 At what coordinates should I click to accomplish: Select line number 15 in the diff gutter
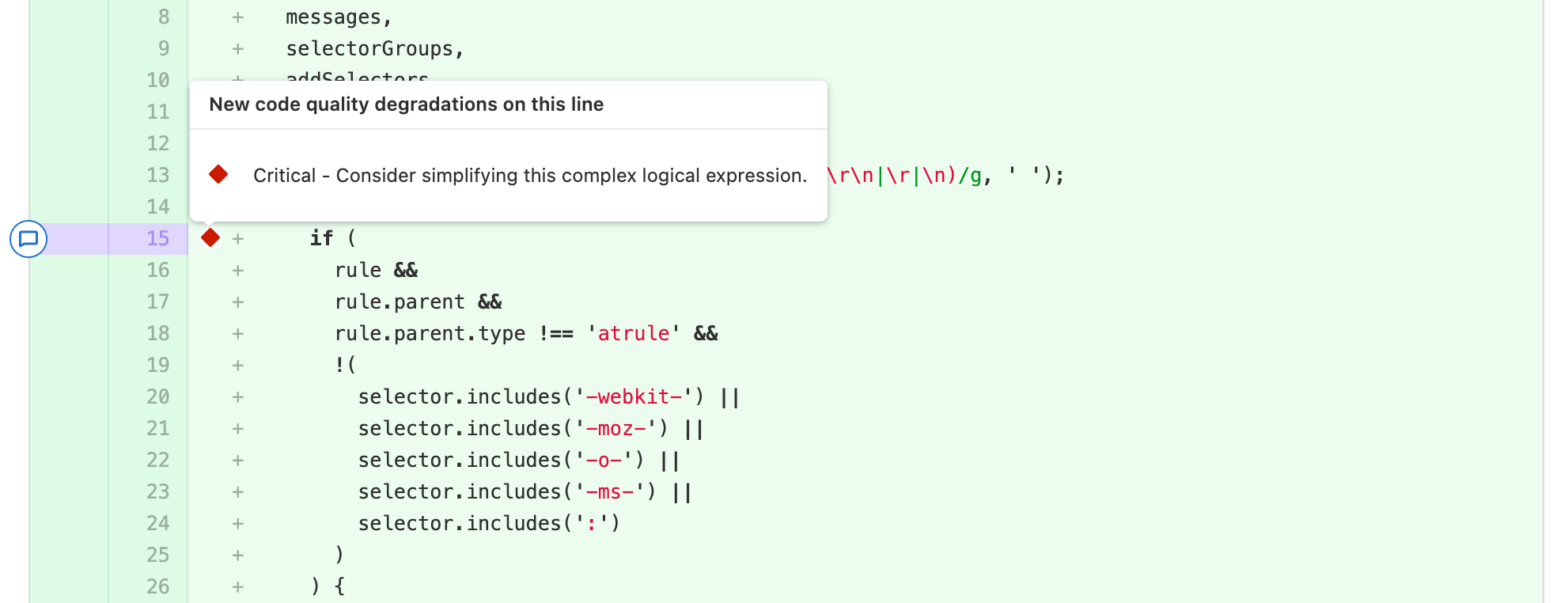point(159,237)
